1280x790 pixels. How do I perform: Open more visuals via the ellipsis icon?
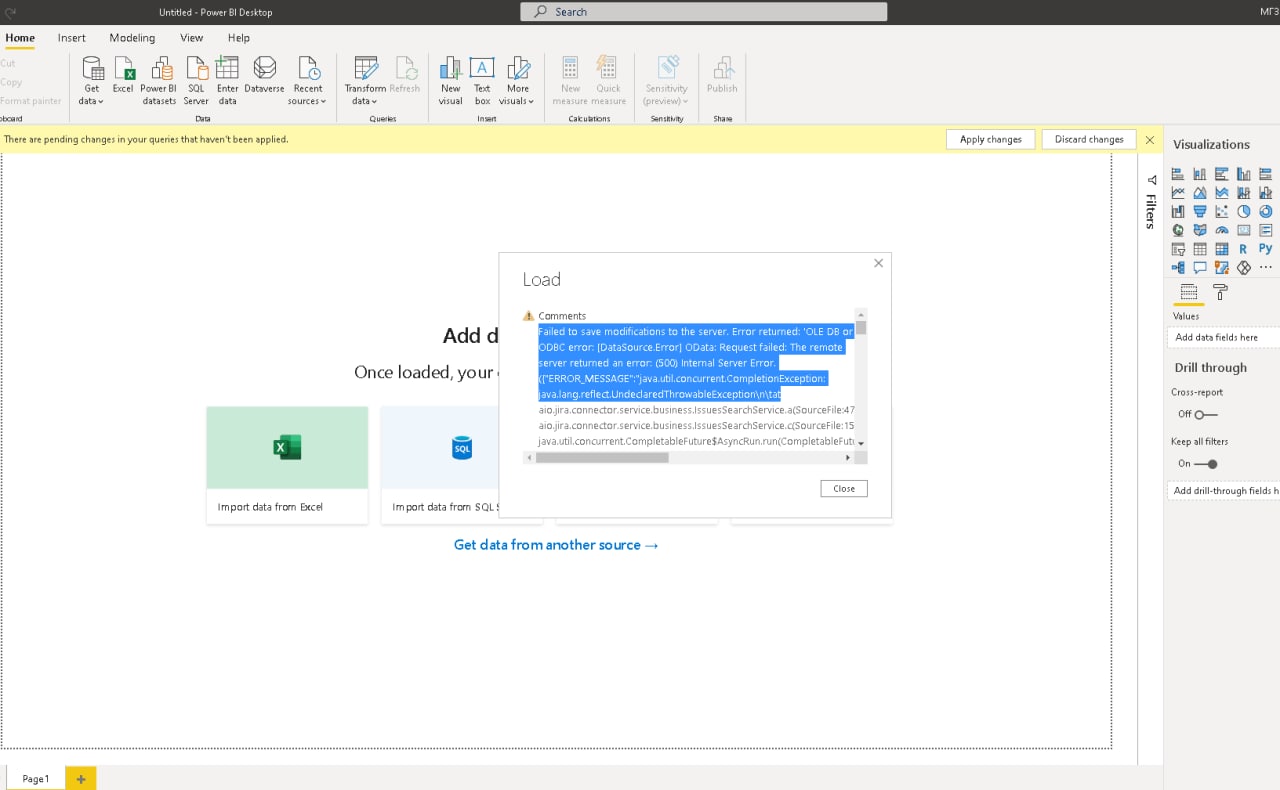coord(1266,268)
